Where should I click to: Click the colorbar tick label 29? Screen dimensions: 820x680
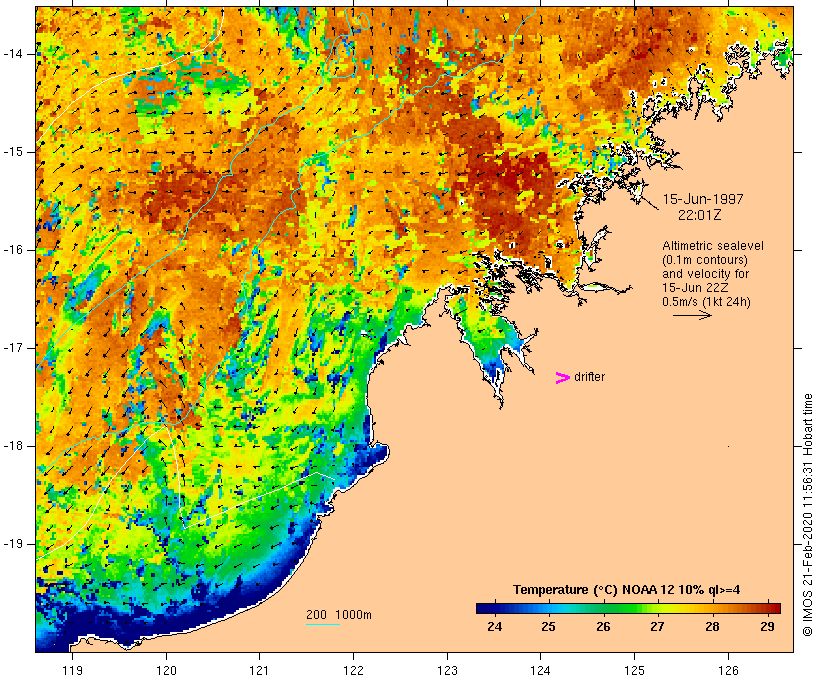click(767, 626)
